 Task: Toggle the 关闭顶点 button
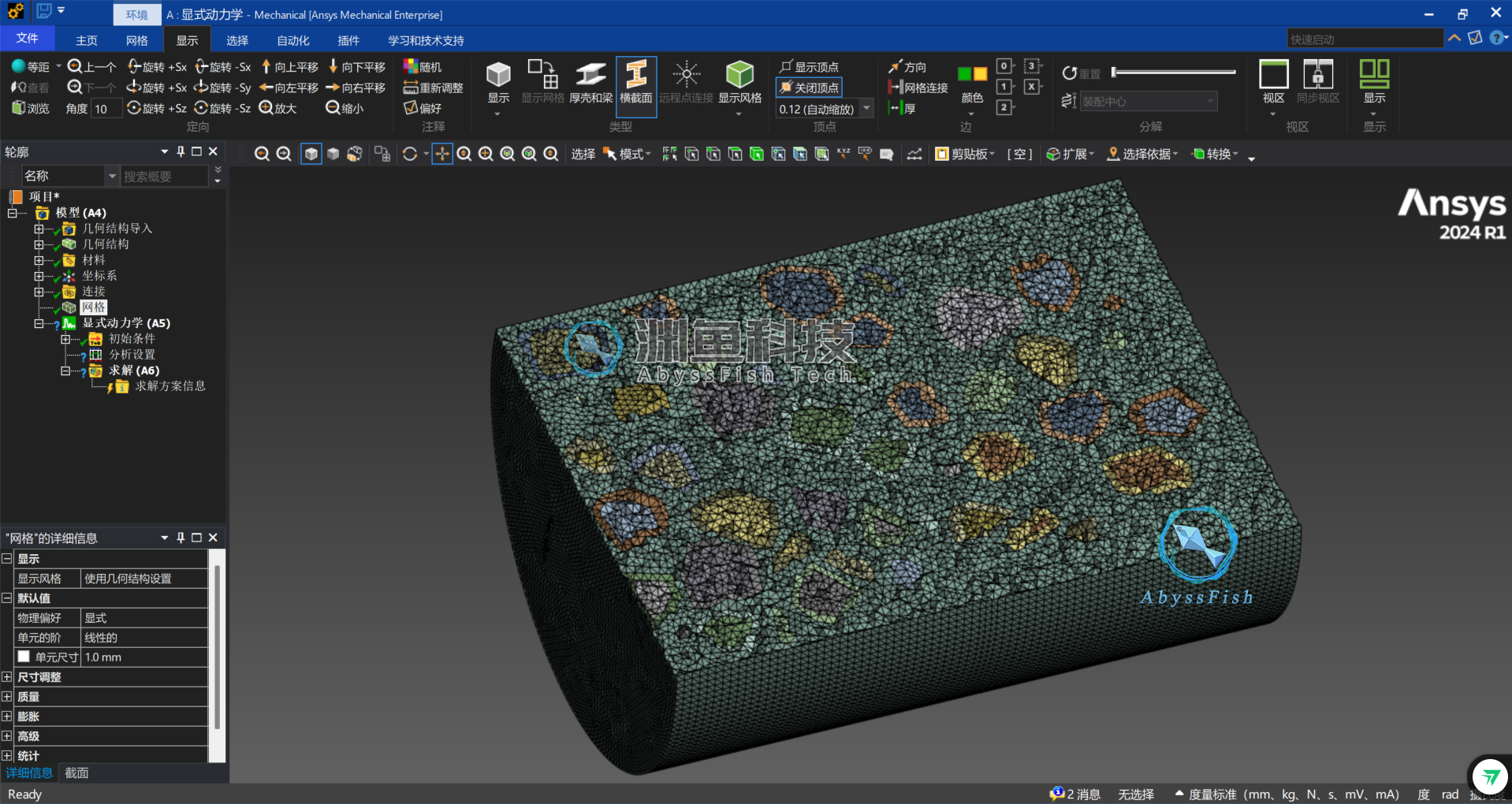tap(809, 87)
